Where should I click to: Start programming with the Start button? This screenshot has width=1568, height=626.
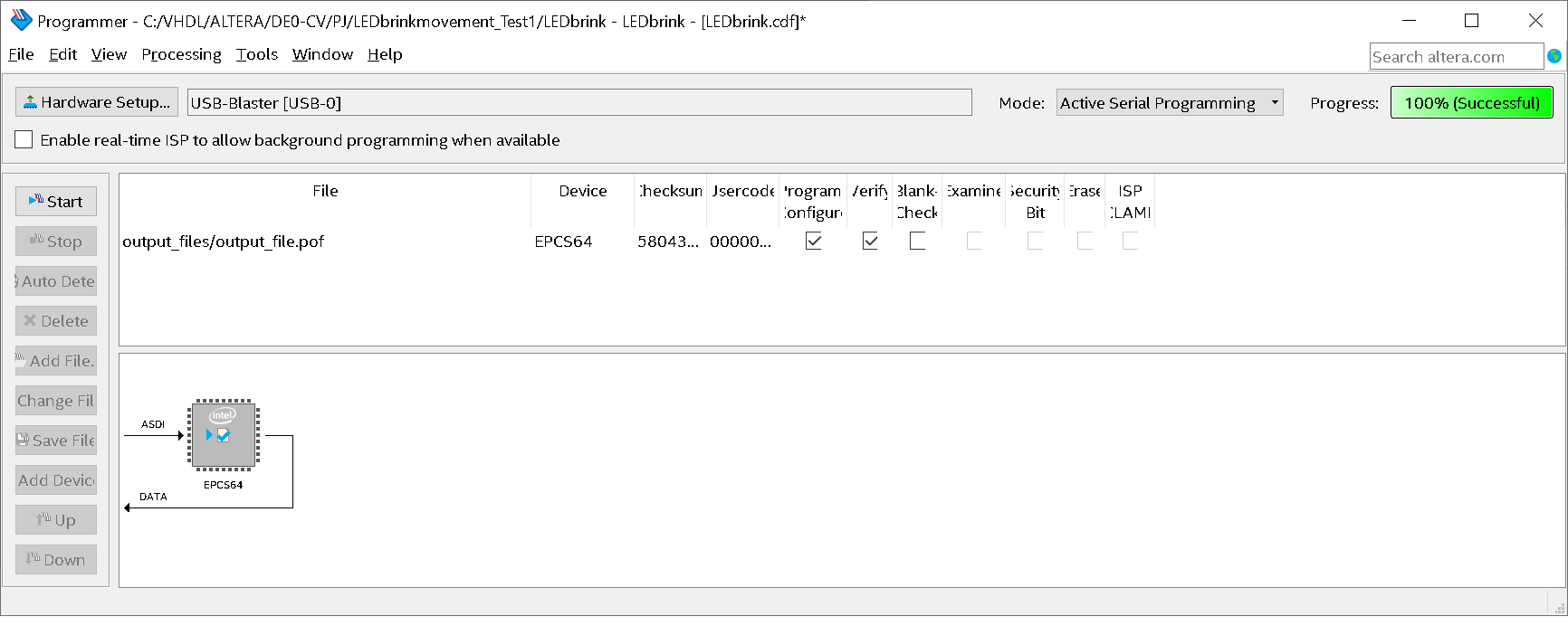tap(56, 201)
